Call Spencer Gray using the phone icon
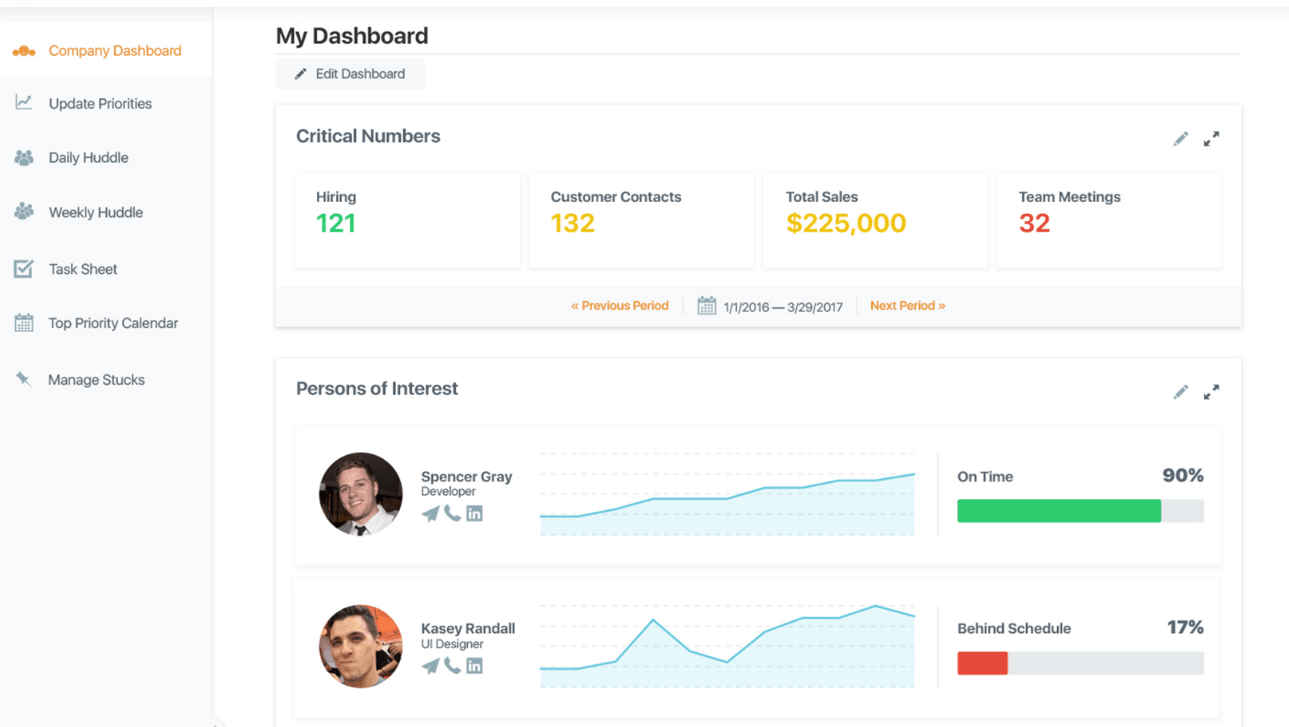Screen dimensions: 1289x727 (x=453, y=513)
